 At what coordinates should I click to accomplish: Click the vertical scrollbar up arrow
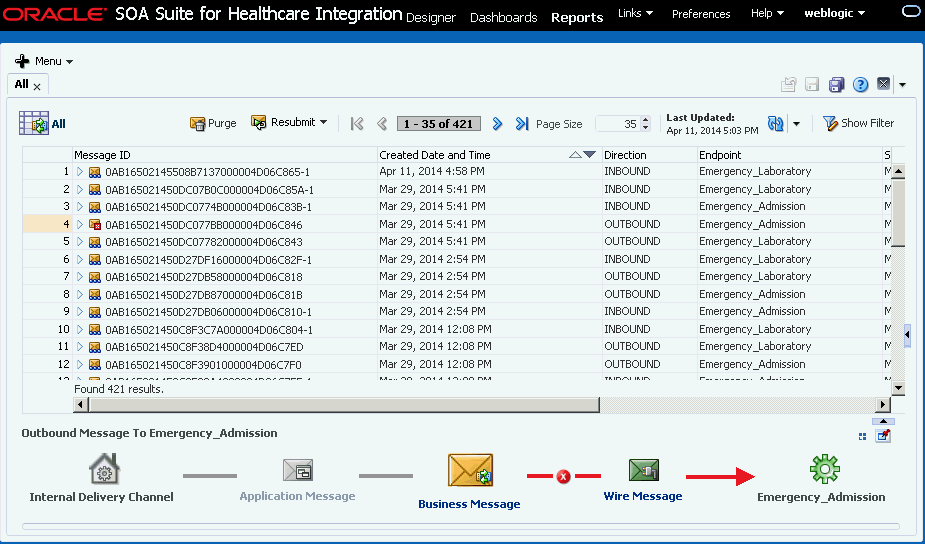(898, 172)
